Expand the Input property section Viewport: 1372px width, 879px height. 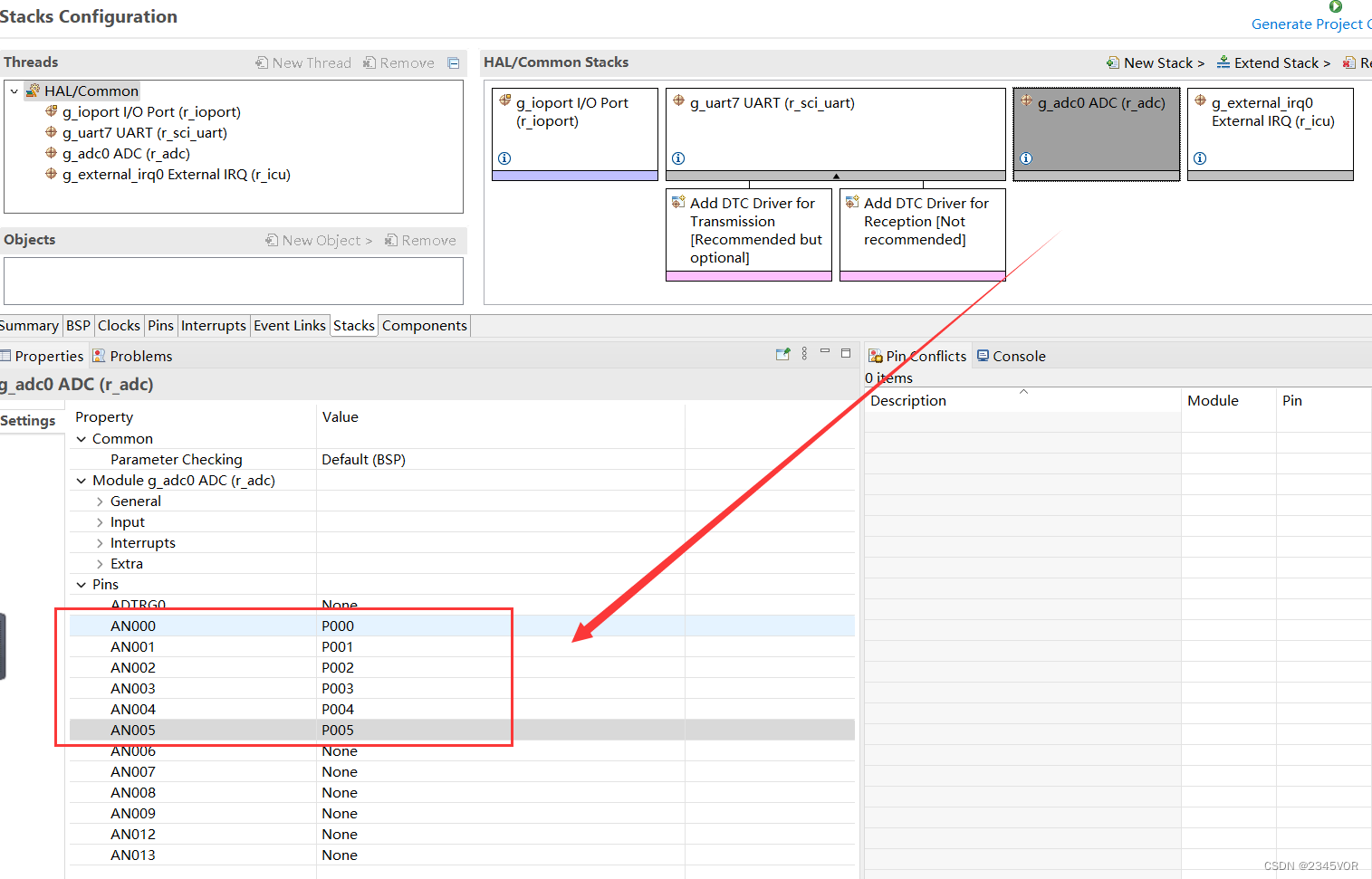pyautogui.click(x=100, y=522)
